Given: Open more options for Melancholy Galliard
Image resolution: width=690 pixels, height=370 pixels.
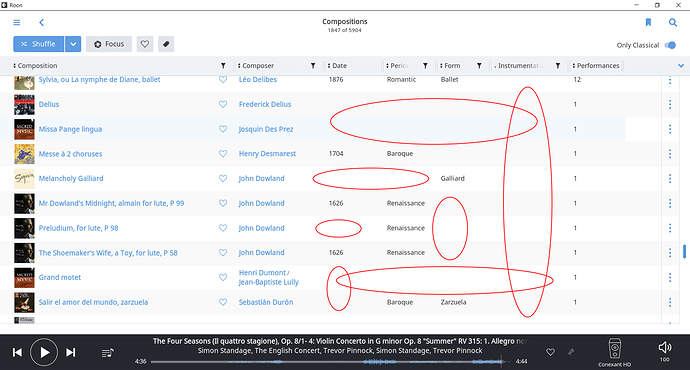Looking at the screenshot, I should click(670, 179).
